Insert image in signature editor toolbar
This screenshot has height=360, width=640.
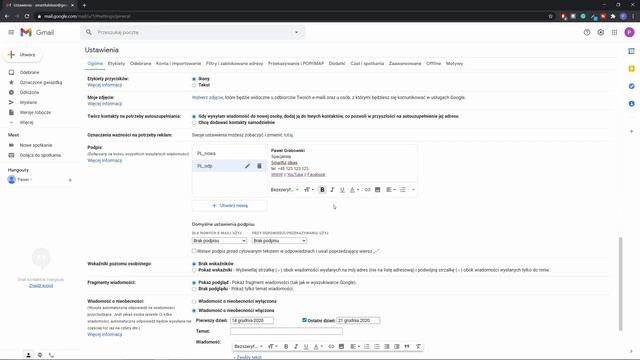click(378, 189)
